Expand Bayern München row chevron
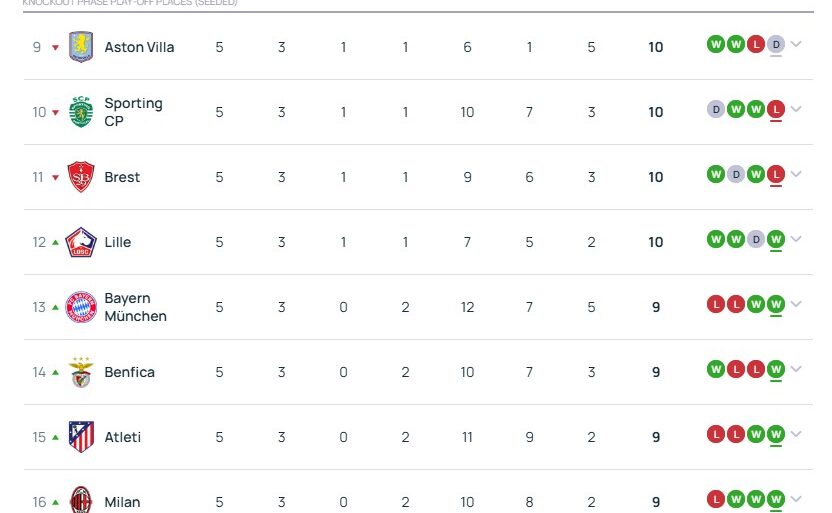Image resolution: width=832 pixels, height=513 pixels. (796, 304)
